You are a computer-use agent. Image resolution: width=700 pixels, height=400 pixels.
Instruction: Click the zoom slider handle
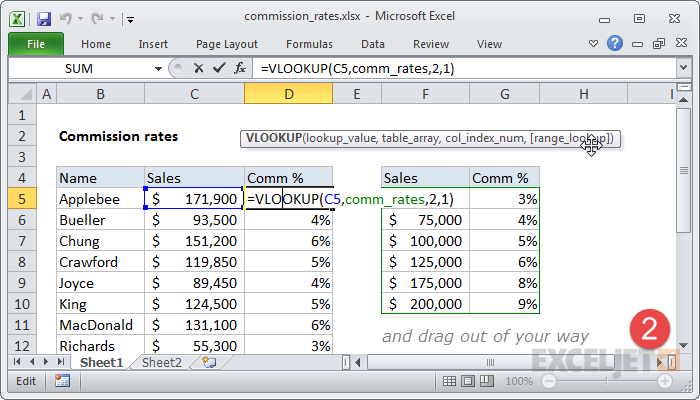[606, 381]
